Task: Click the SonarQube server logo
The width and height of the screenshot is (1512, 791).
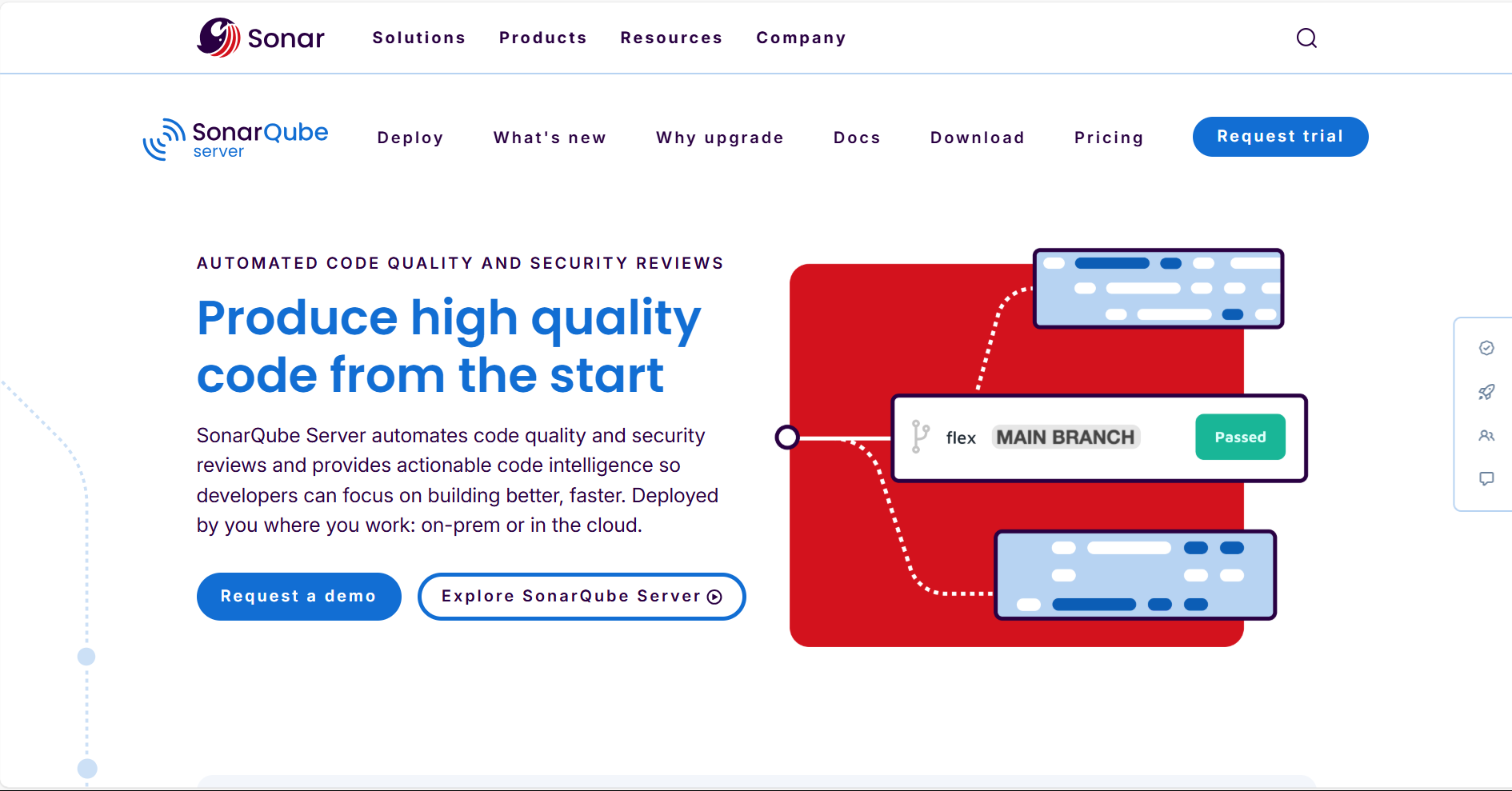Action: pos(235,139)
